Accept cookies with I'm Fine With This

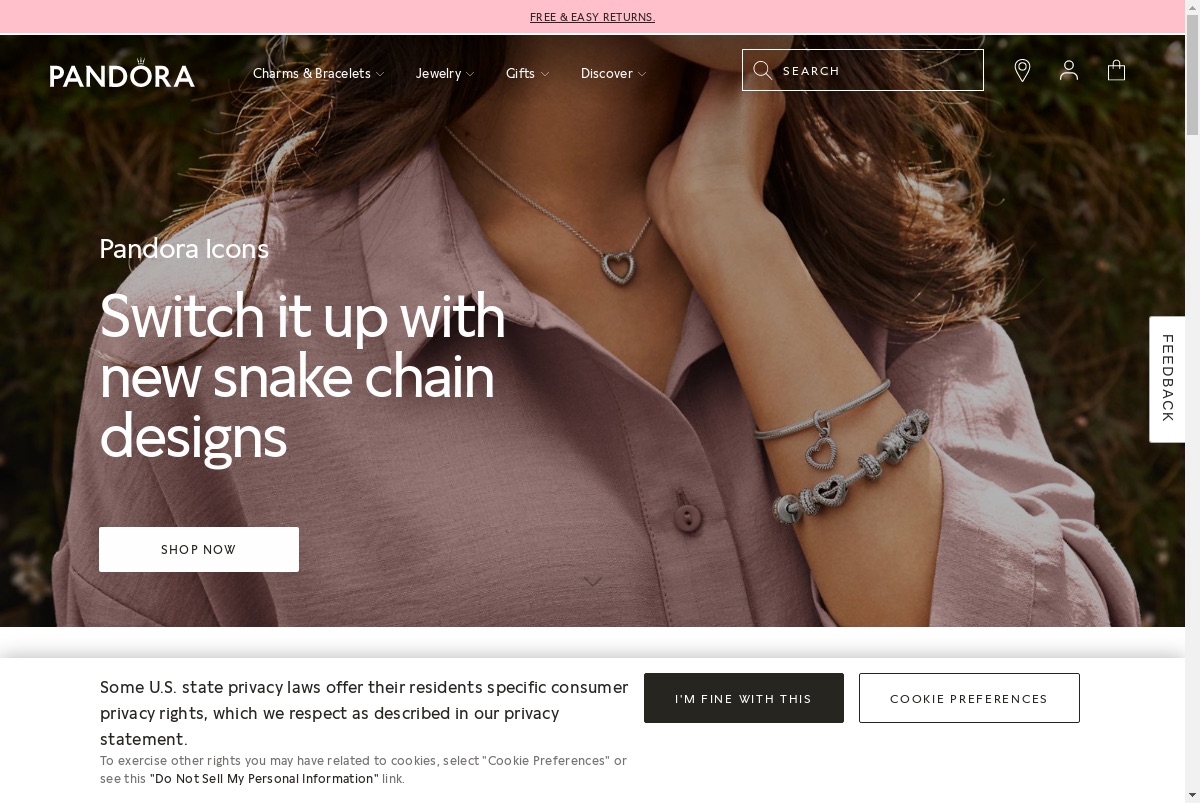(x=744, y=698)
